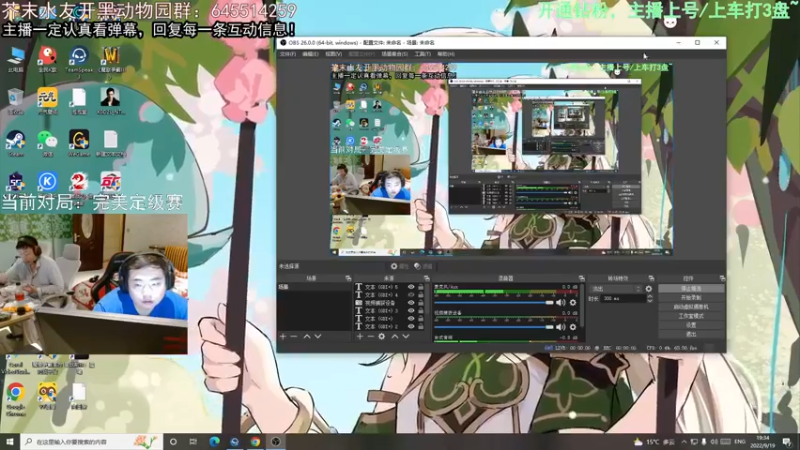Remove selected source with minus icon

[x=370, y=337]
